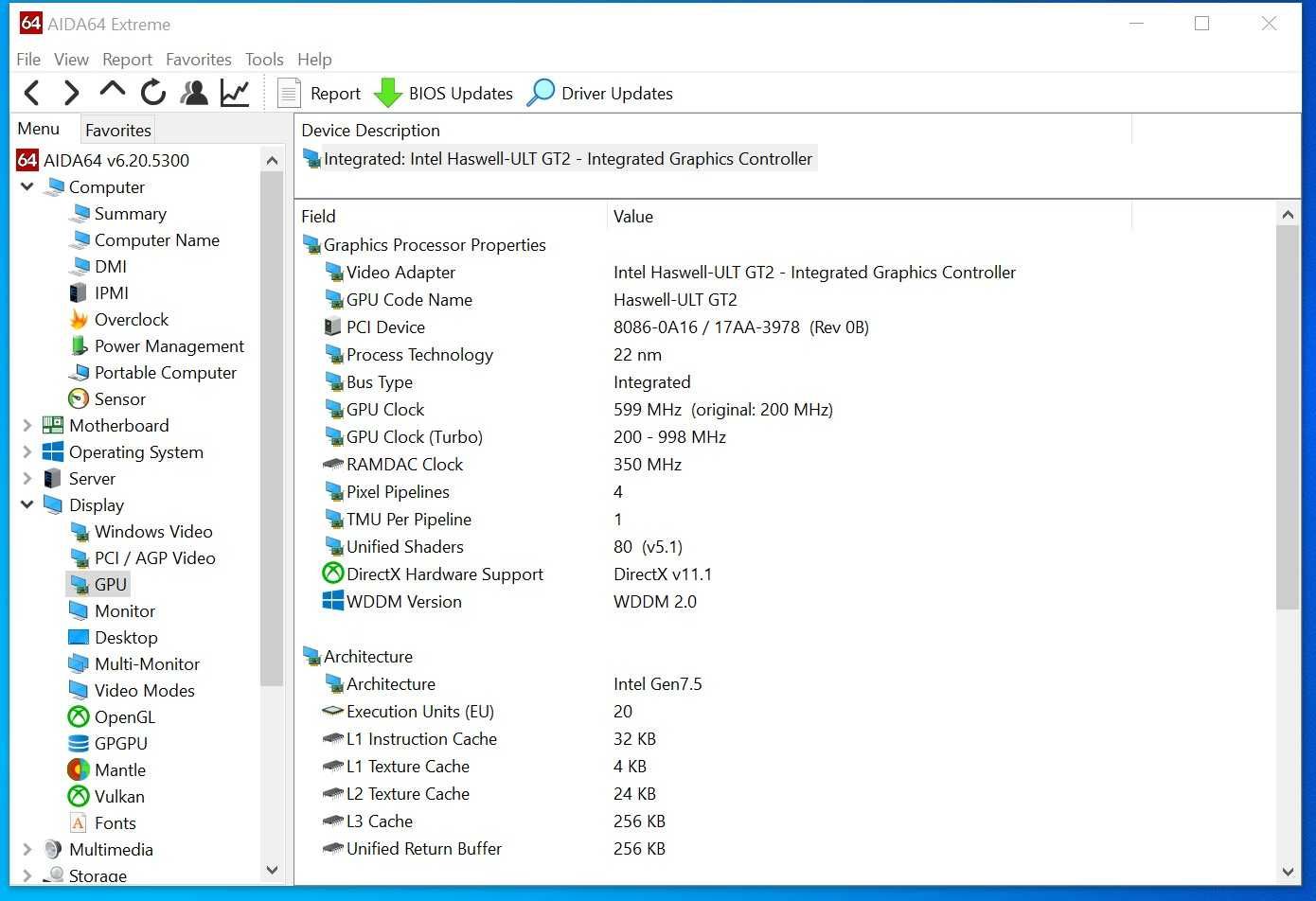Expand the Storage tree node

click(27, 875)
